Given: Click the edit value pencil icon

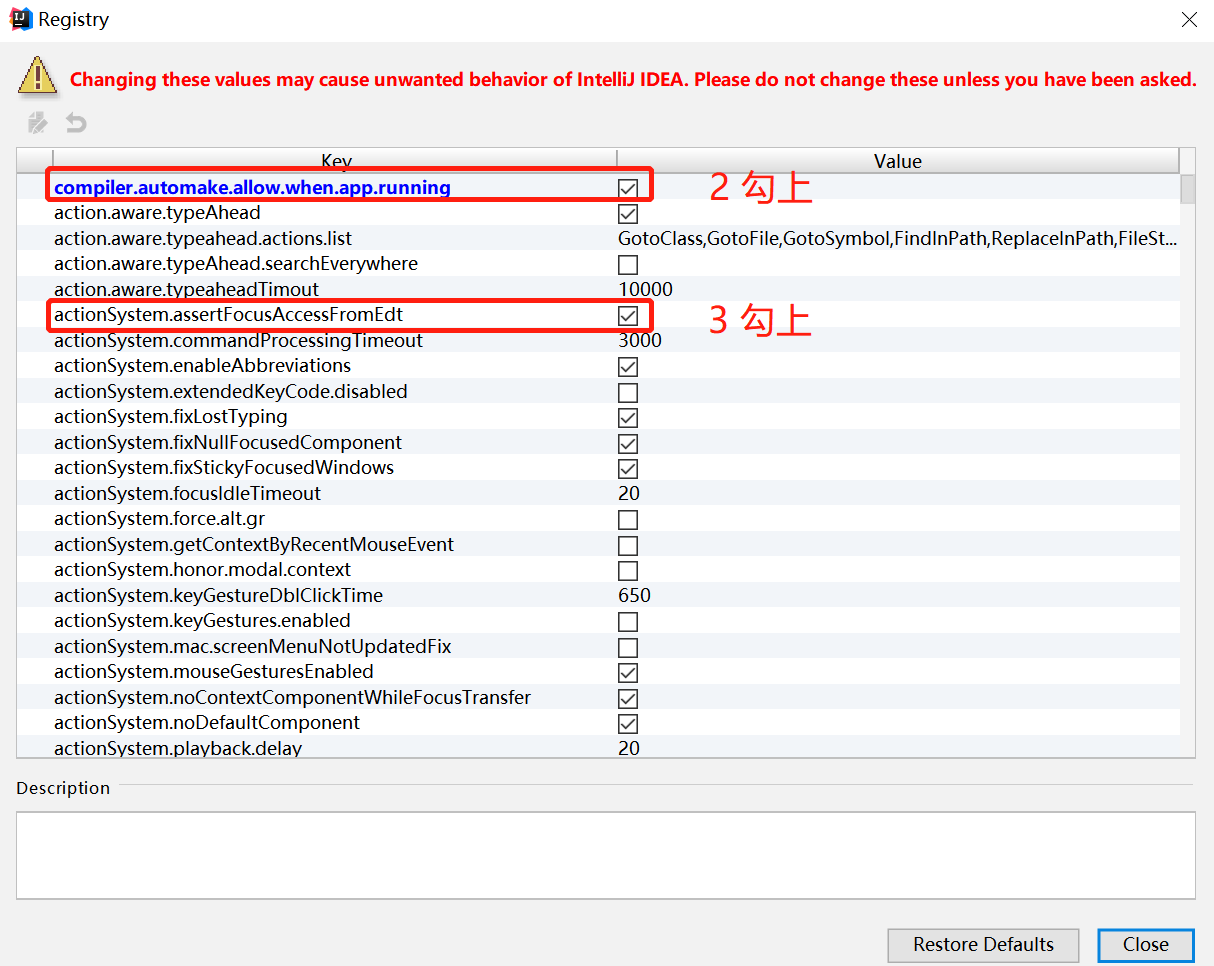Looking at the screenshot, I should pos(38,123).
